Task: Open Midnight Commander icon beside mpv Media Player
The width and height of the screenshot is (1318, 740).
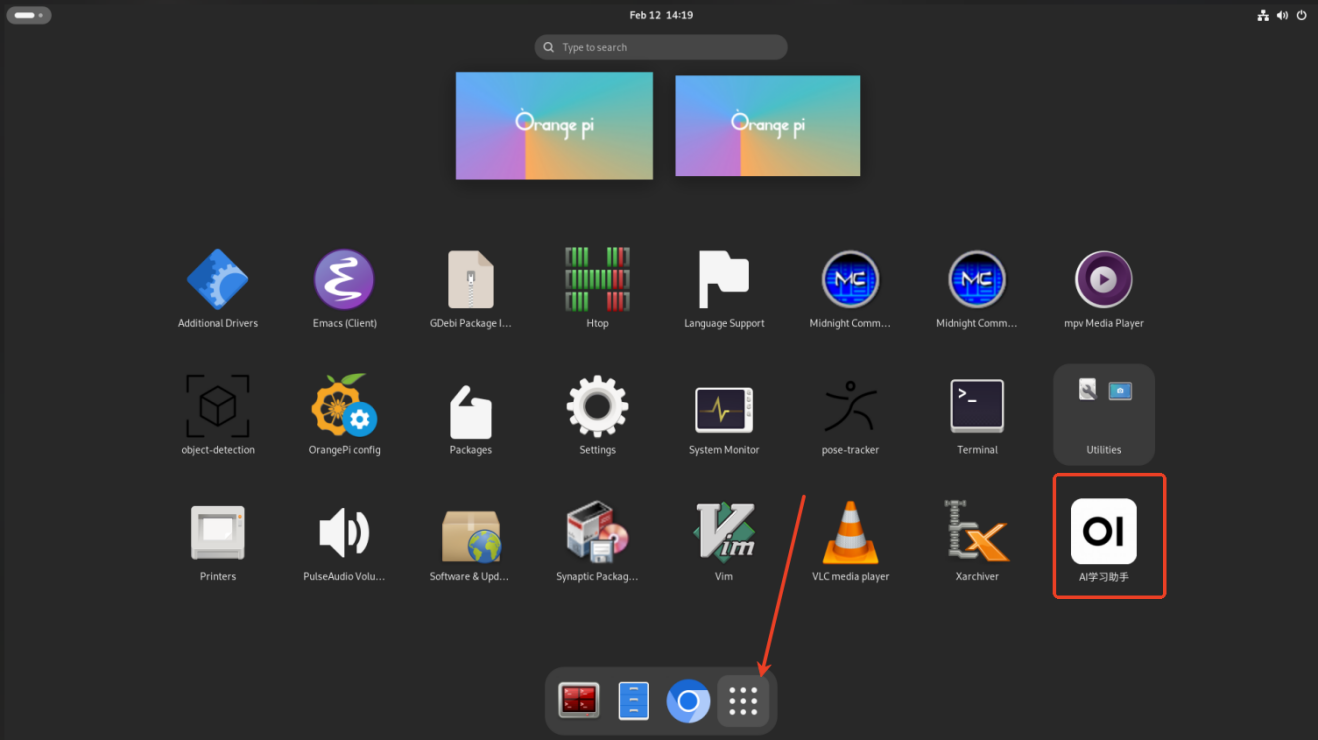Action: click(x=977, y=280)
